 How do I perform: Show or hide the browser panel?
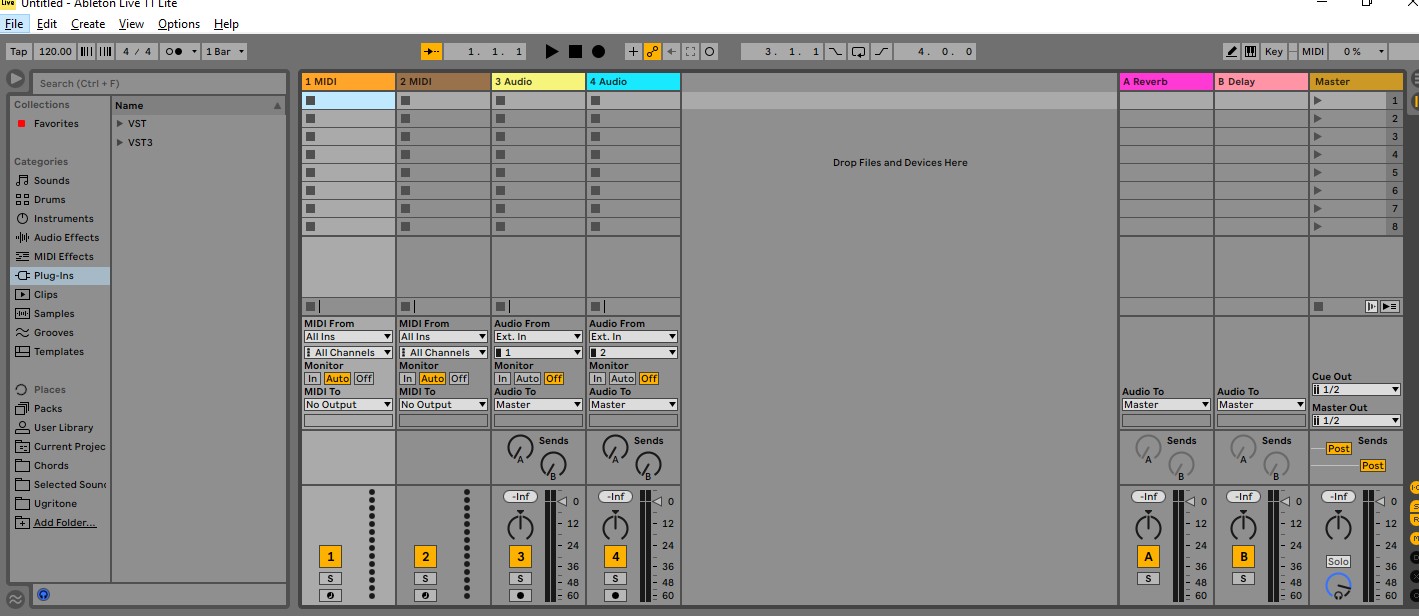pos(16,79)
